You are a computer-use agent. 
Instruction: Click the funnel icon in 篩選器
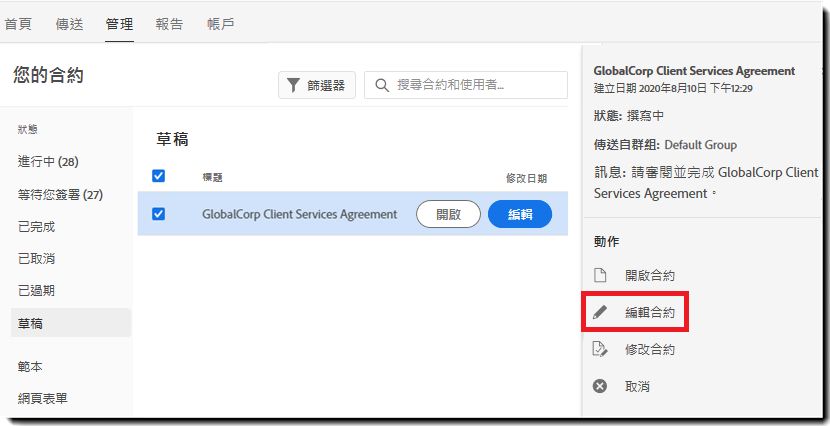point(293,85)
